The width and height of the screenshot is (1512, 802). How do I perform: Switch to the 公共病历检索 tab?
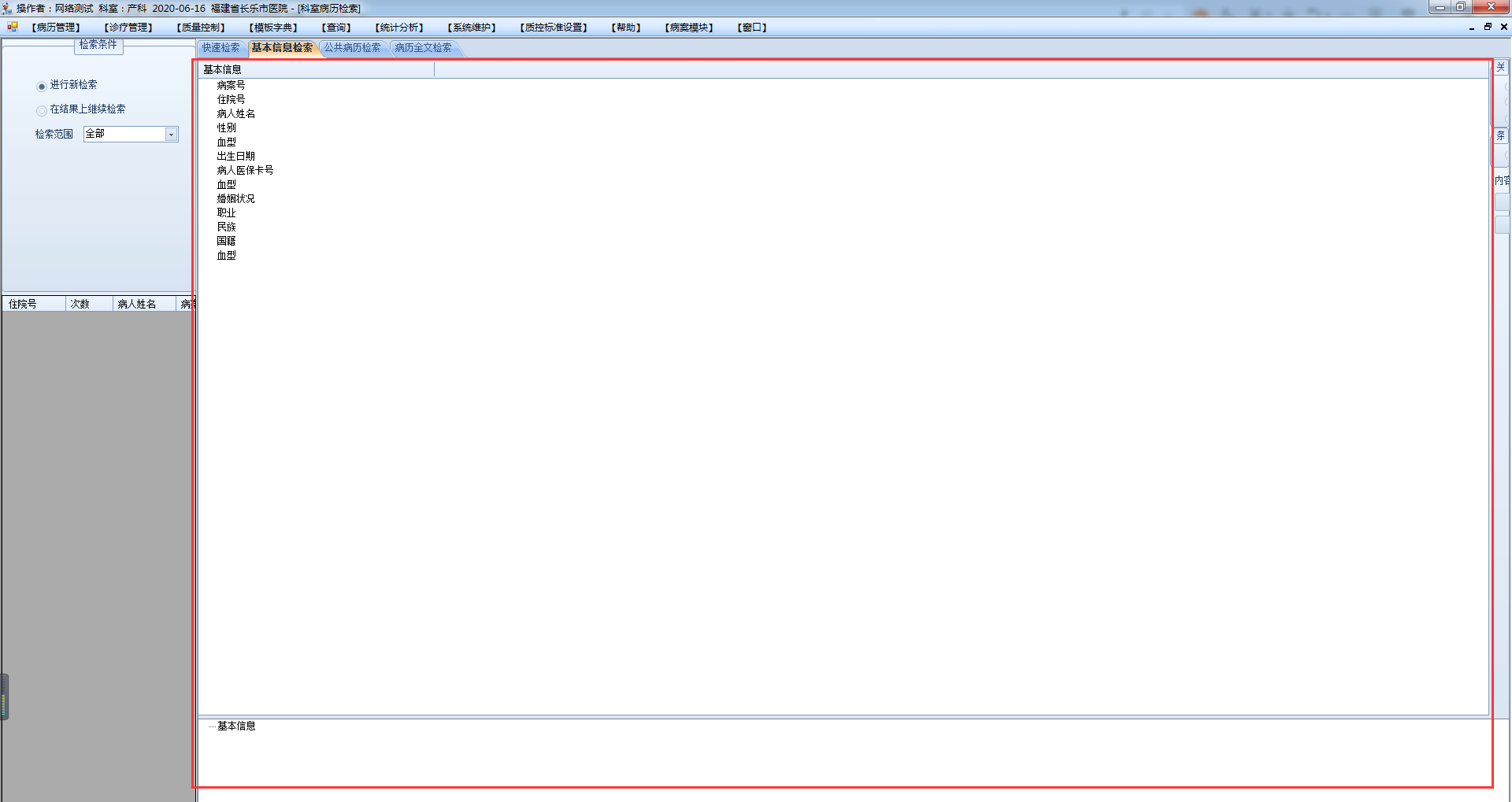coord(353,48)
